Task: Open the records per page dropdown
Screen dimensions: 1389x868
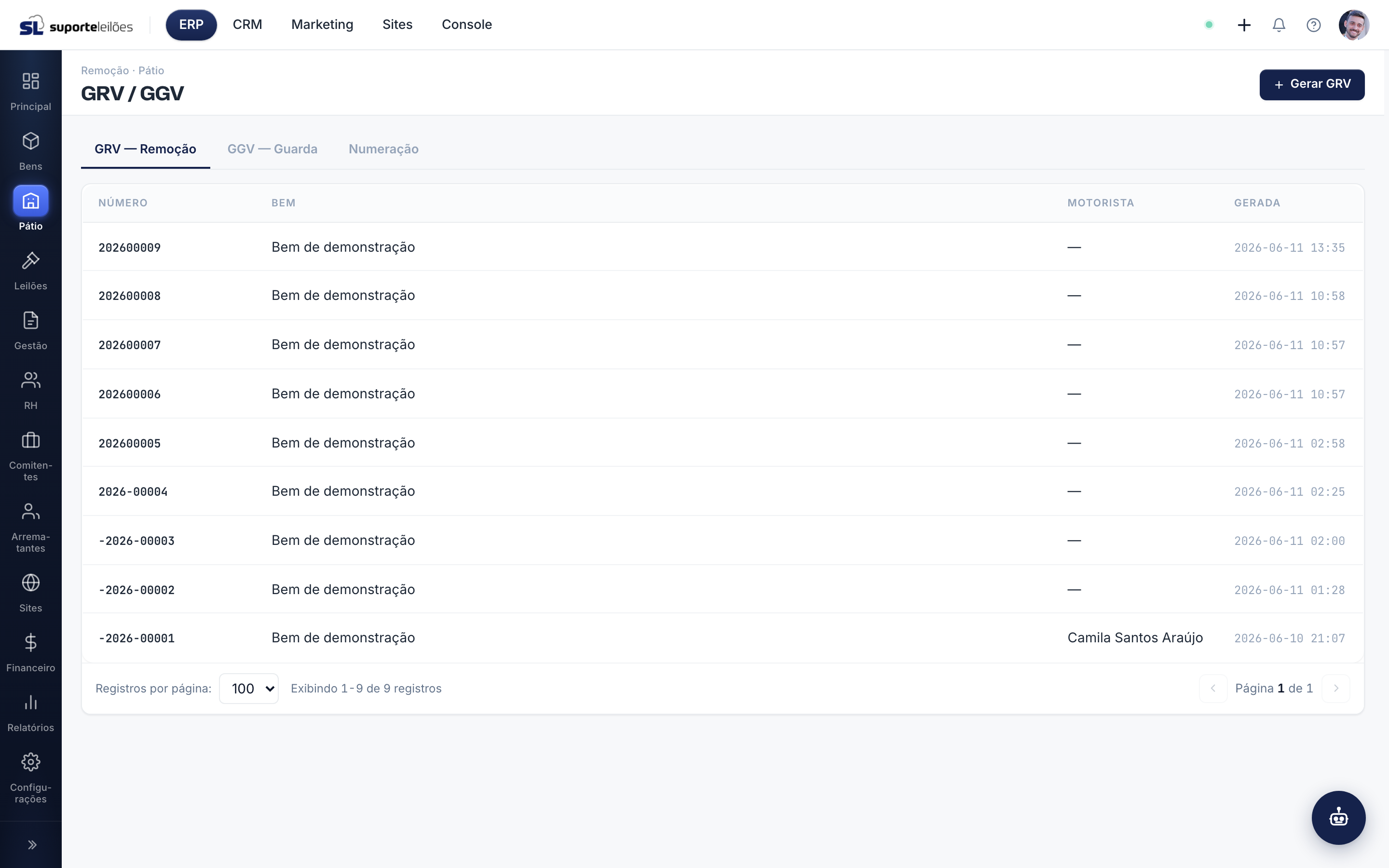Action: 248,688
